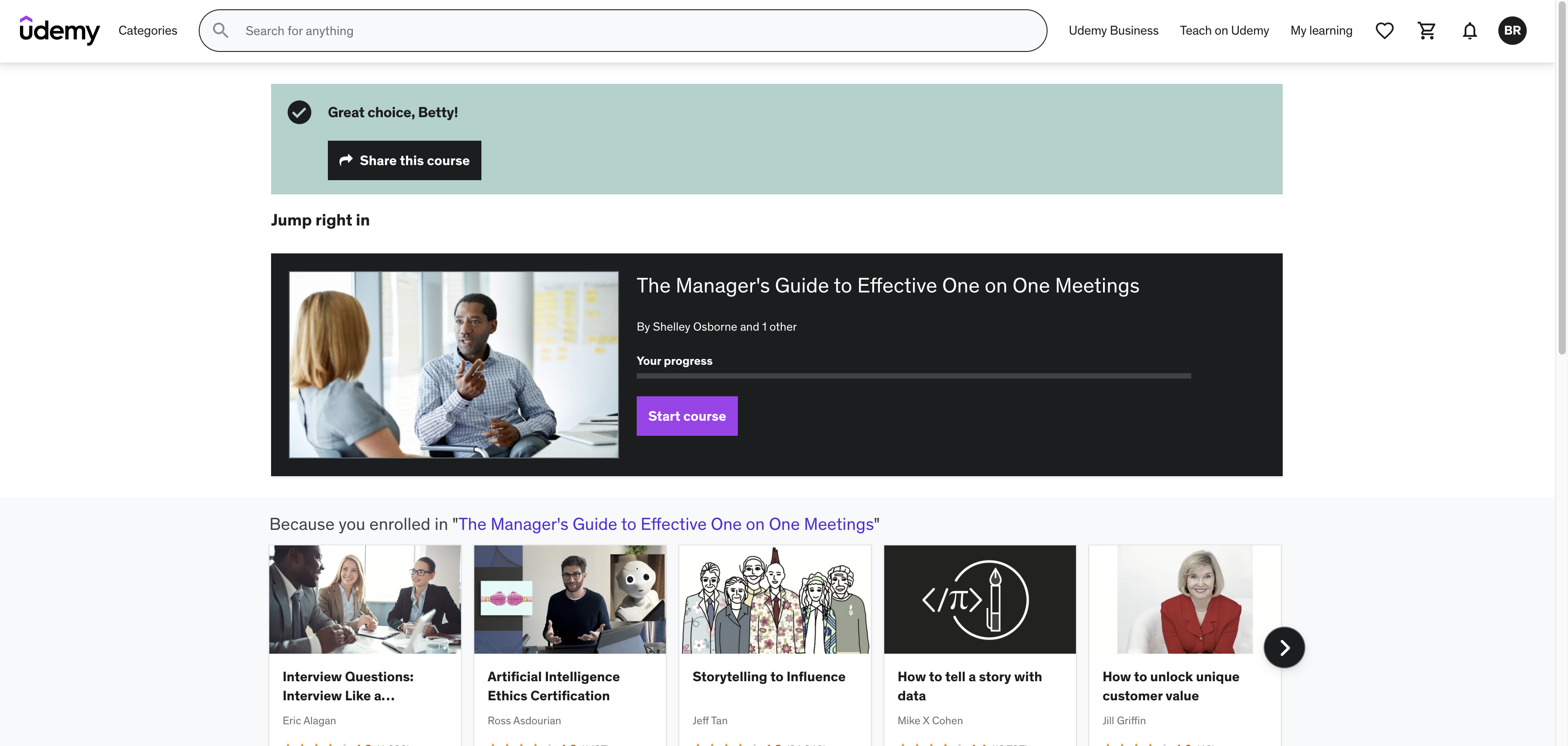Click the Start course button
Viewport: 1568px width, 746px height.
686,416
